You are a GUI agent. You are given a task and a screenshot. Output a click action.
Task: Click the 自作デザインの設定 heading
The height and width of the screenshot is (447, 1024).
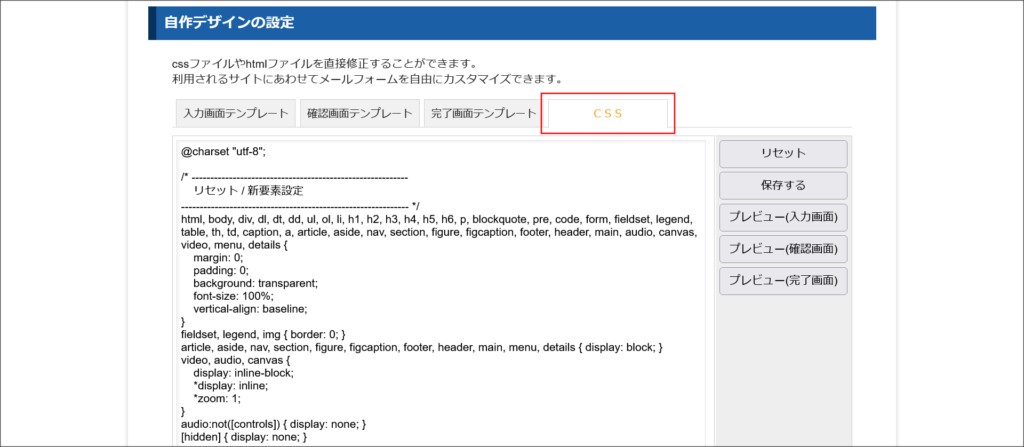point(229,23)
